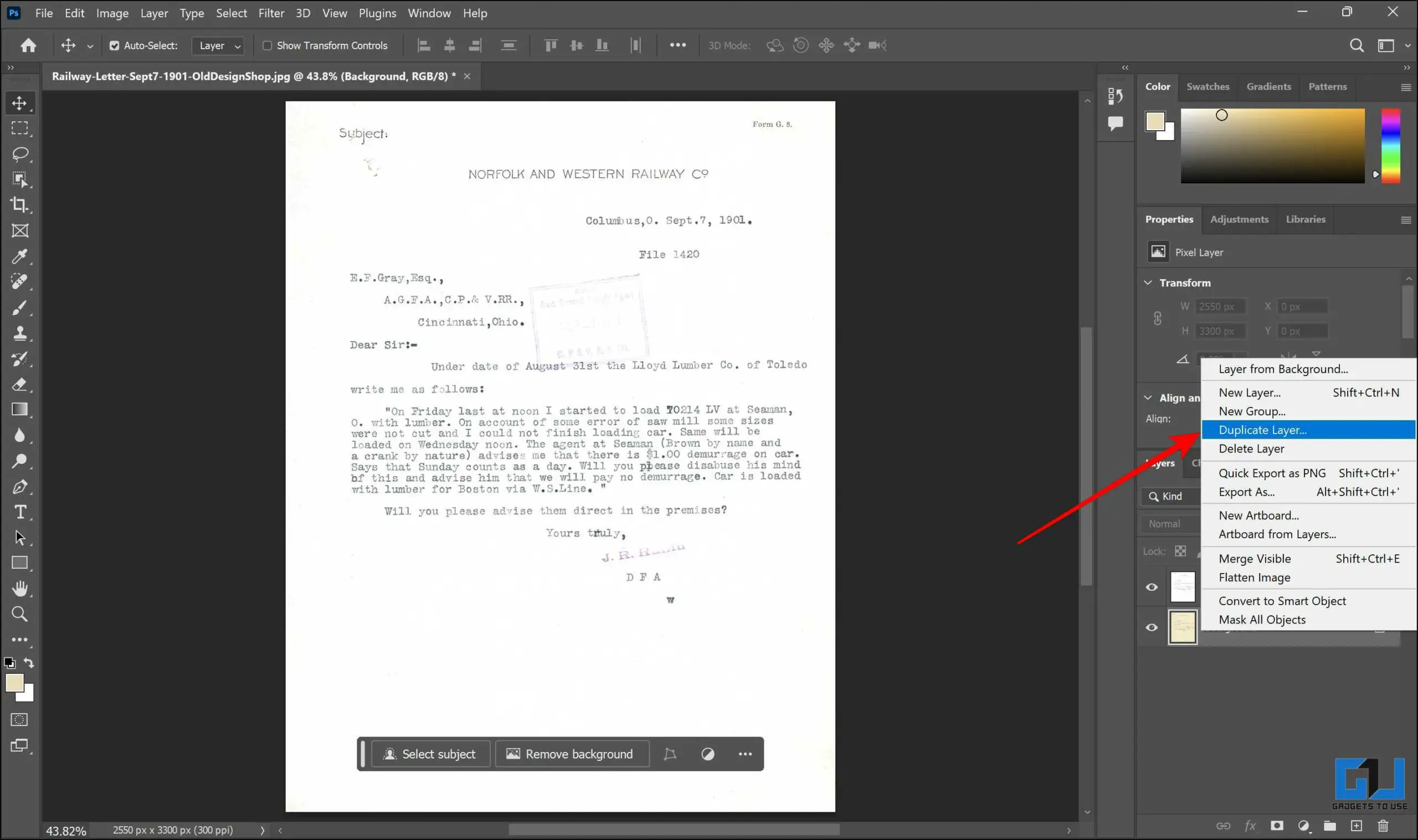Select the Crop tool
This screenshot has width=1418, height=840.
pos(20,204)
